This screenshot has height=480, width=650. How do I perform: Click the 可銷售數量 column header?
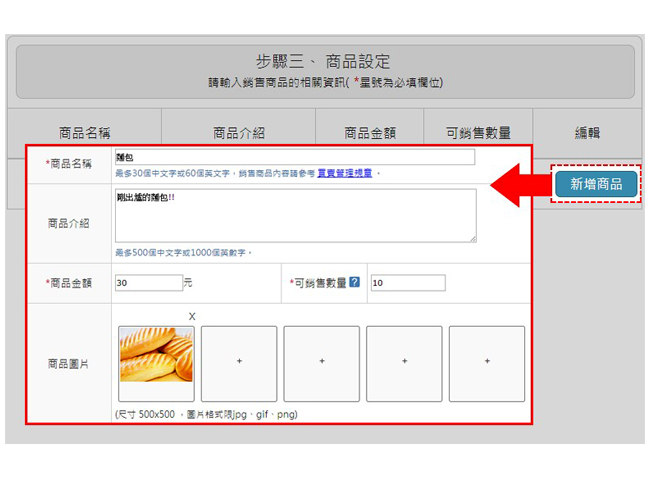(x=477, y=132)
